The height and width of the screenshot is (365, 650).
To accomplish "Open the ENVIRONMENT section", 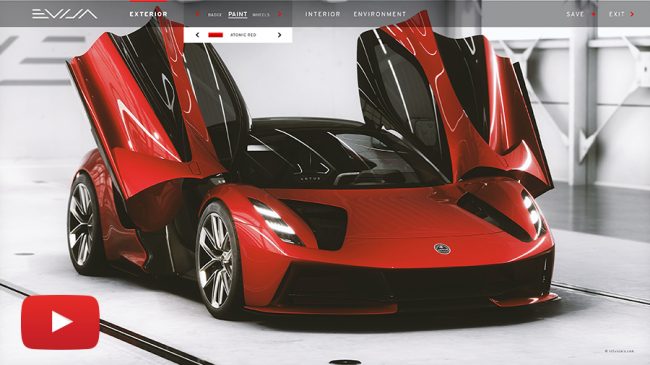I will click(380, 14).
